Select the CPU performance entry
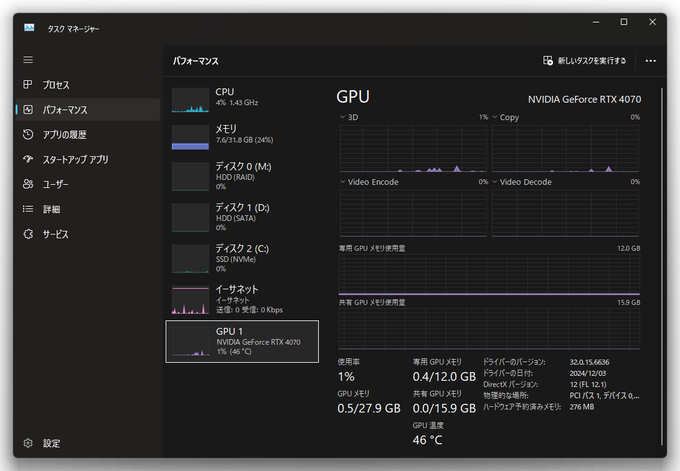This screenshot has height=471, width=680. tap(242, 99)
